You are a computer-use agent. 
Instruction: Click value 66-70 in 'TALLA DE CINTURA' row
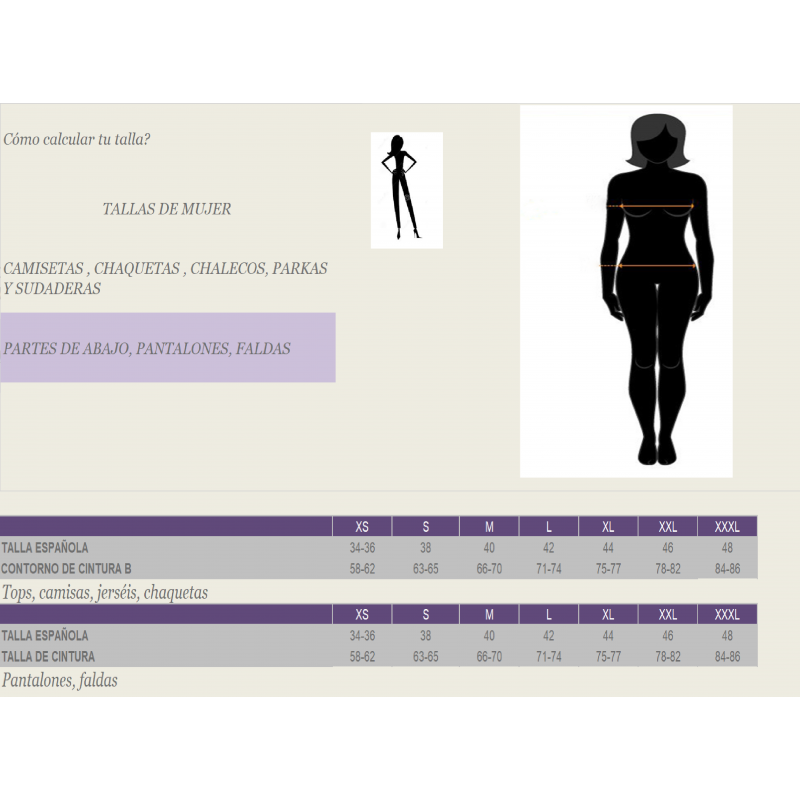[x=489, y=657]
